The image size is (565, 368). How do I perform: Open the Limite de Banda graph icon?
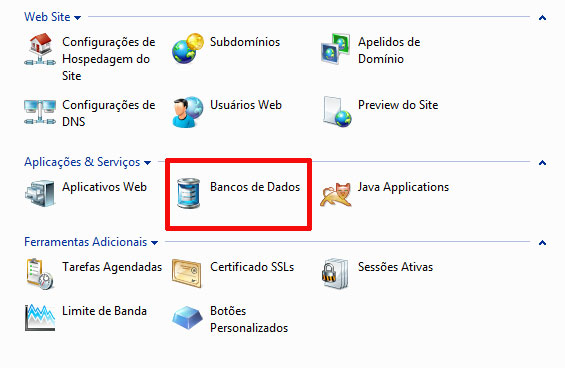40,318
